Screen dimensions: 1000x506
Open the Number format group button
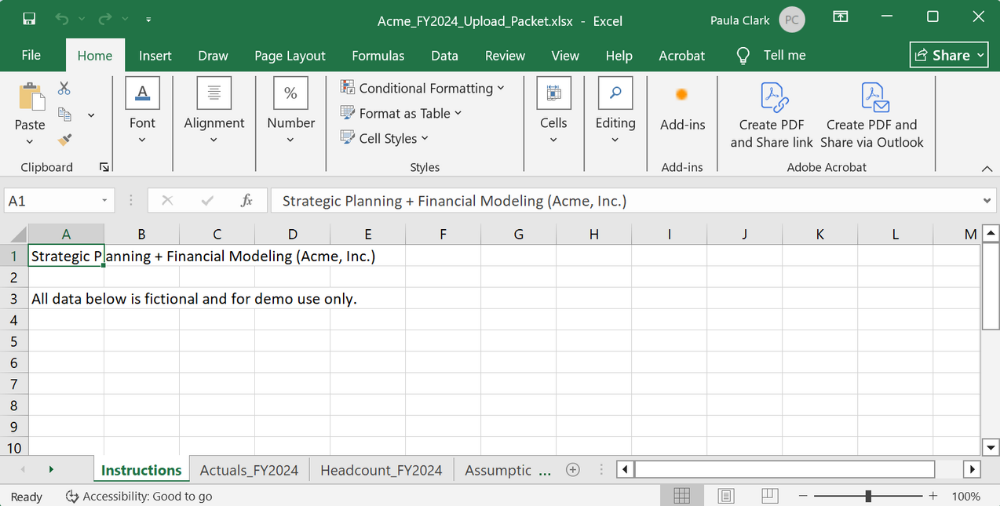291,110
